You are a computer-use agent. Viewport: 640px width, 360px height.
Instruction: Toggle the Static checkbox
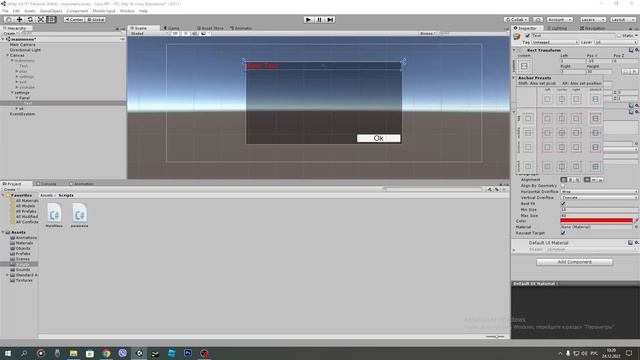(x=619, y=36)
